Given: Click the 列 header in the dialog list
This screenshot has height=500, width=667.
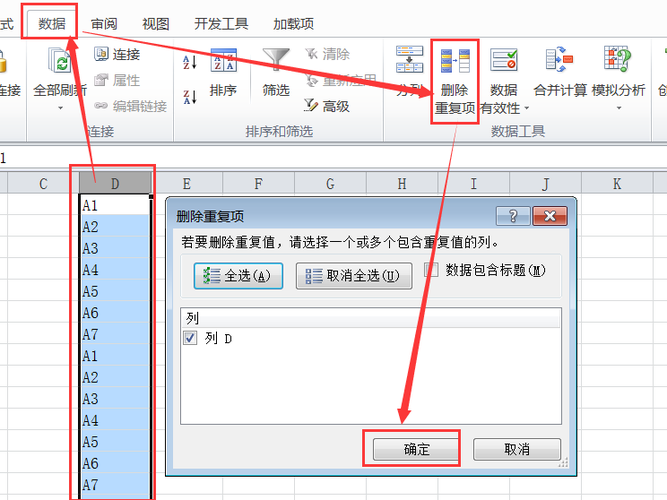Looking at the screenshot, I should [371, 318].
